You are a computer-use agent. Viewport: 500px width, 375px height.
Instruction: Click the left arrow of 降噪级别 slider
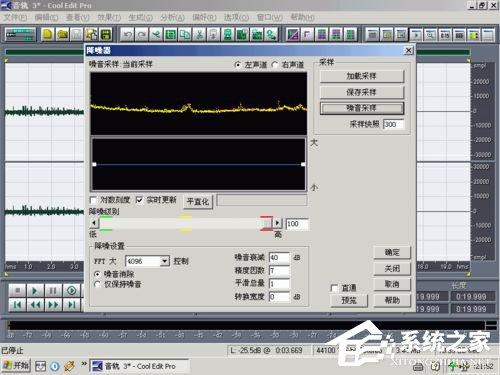click(94, 223)
